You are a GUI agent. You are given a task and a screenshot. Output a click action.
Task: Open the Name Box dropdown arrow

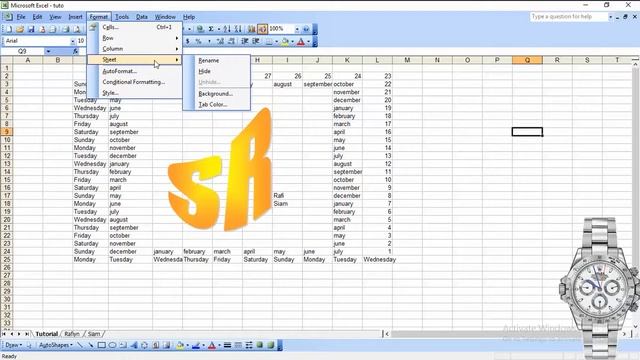pyautogui.click(x=48, y=51)
